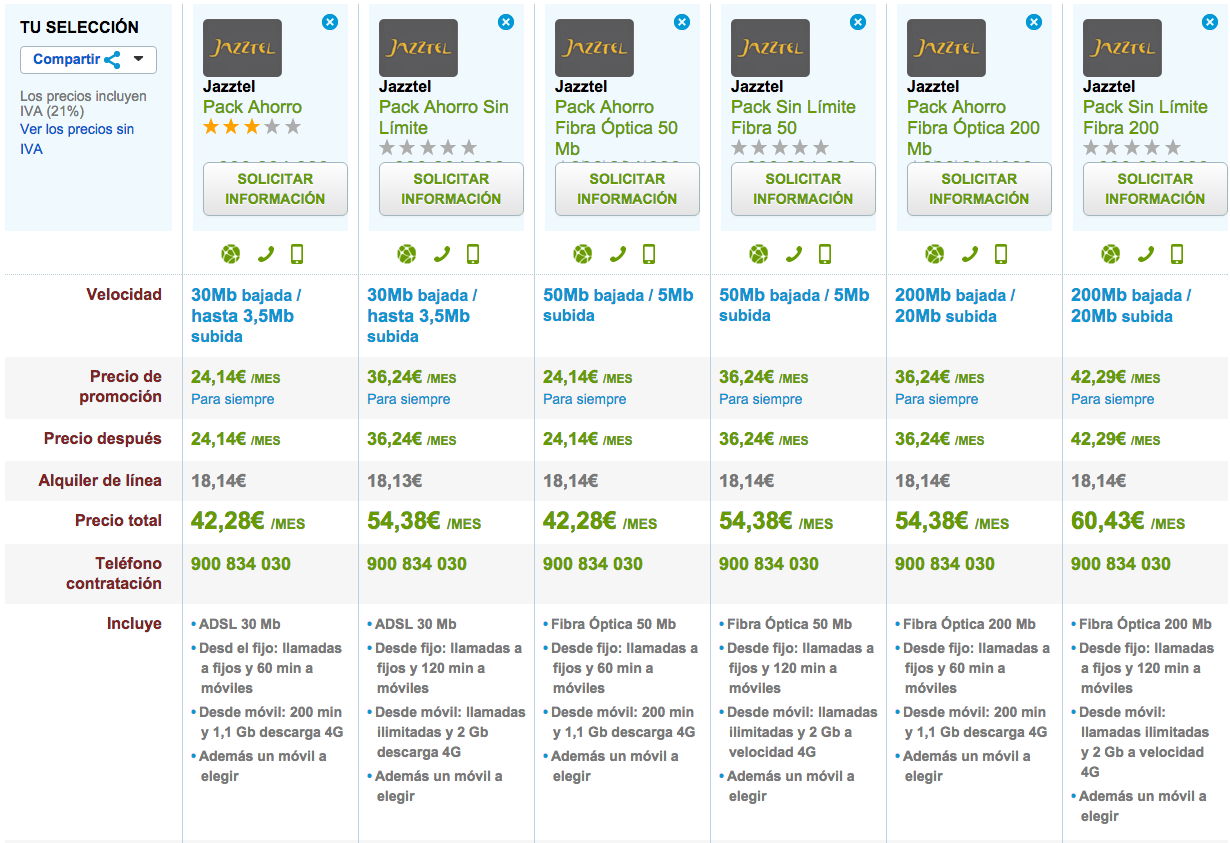Click the star rating under Pack Ahorro
Image resolution: width=1230 pixels, height=843 pixels.
[x=252, y=127]
